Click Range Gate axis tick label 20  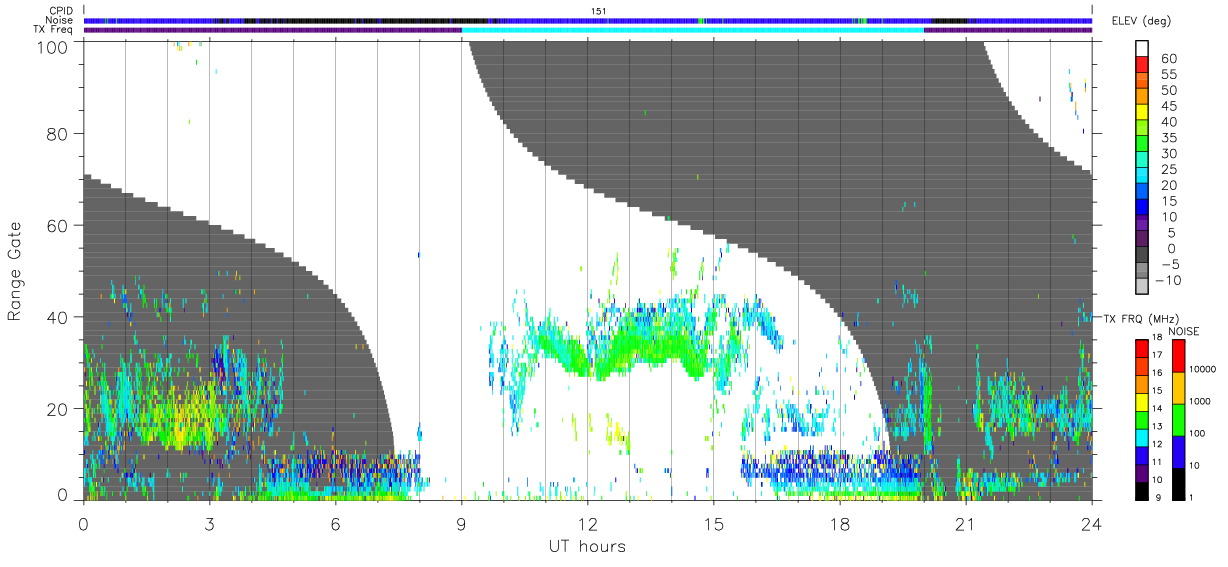point(58,409)
